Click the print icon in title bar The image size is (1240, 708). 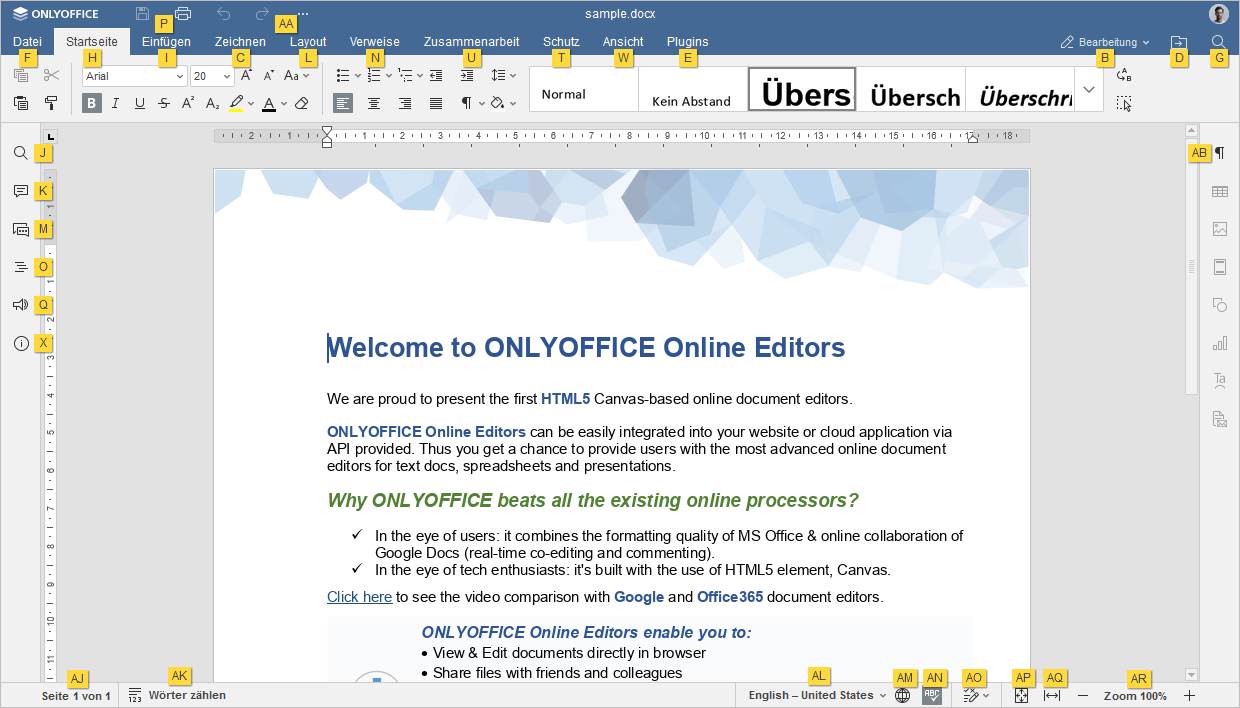[x=183, y=14]
